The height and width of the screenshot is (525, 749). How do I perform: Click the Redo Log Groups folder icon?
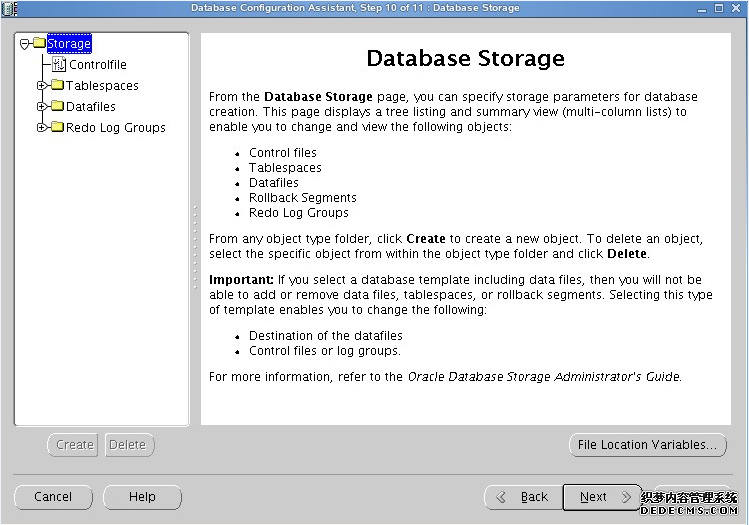[57, 128]
